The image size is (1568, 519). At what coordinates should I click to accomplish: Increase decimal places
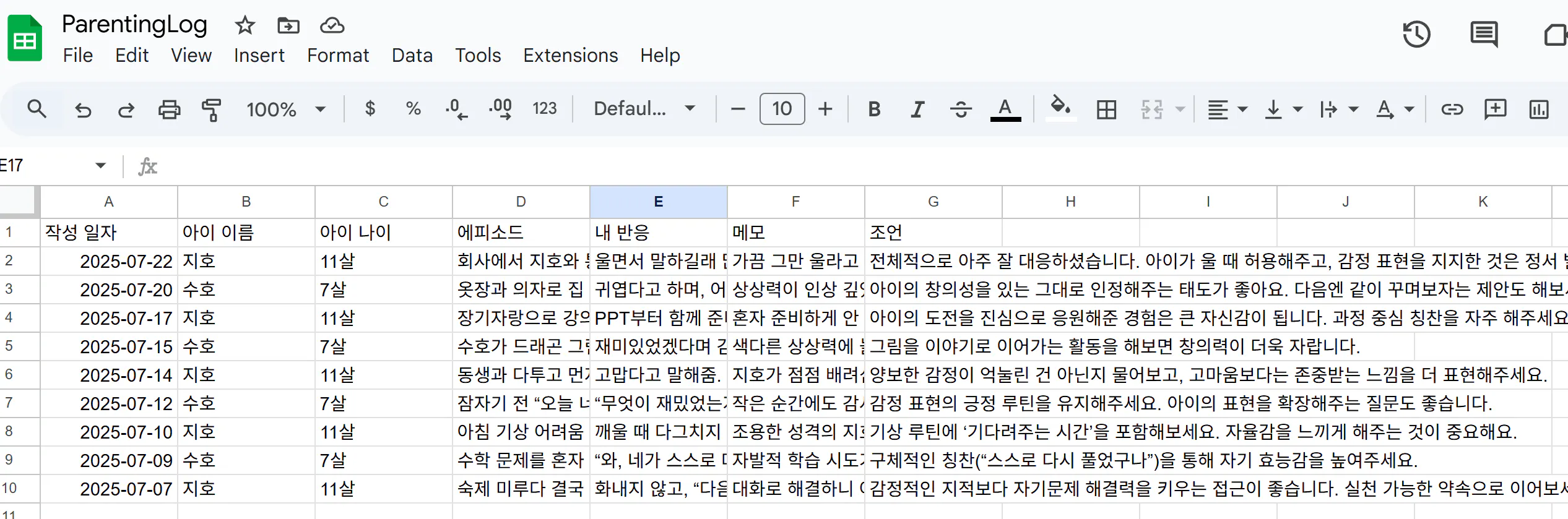pos(500,109)
